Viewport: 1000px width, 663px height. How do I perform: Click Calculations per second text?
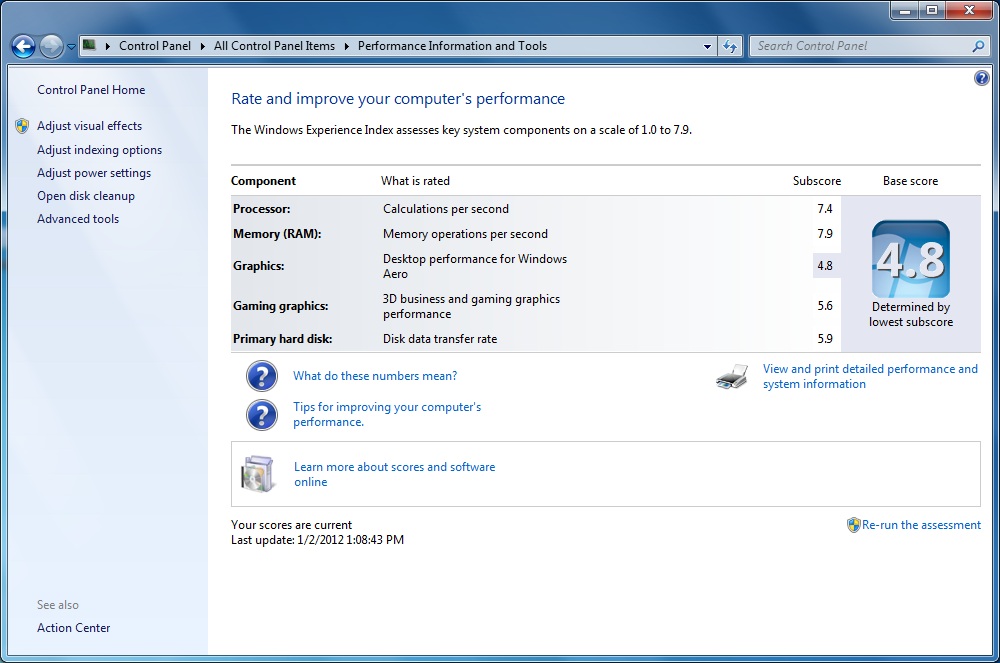tap(446, 208)
